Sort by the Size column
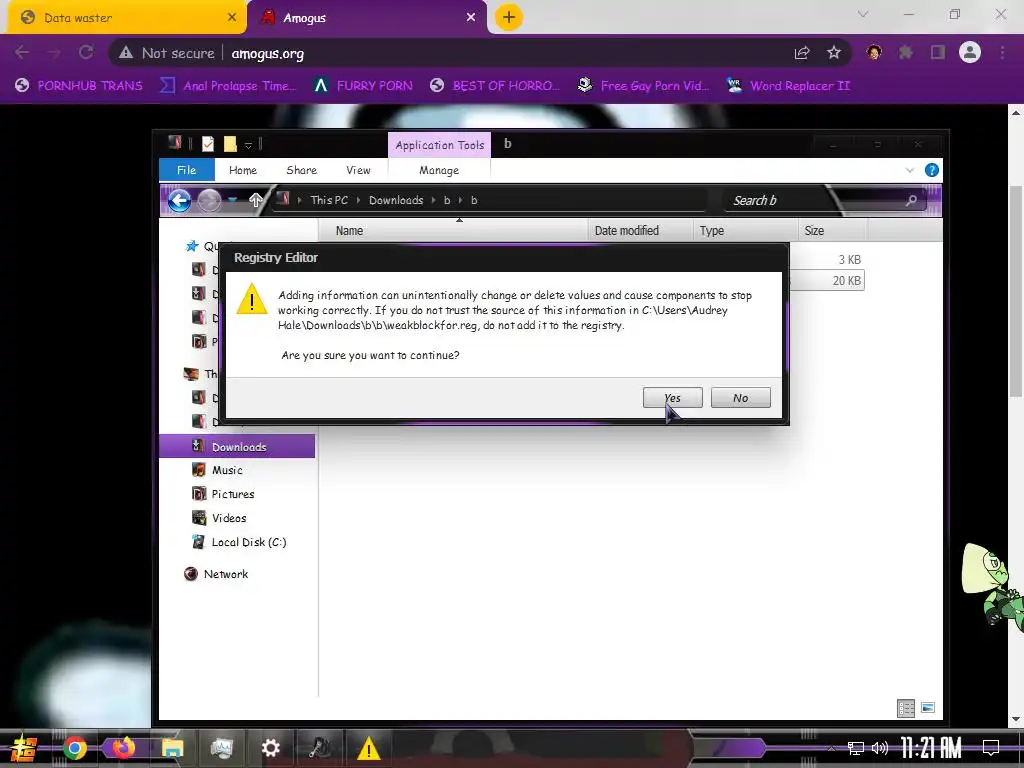The height and width of the screenshot is (768, 1024). coord(833,231)
